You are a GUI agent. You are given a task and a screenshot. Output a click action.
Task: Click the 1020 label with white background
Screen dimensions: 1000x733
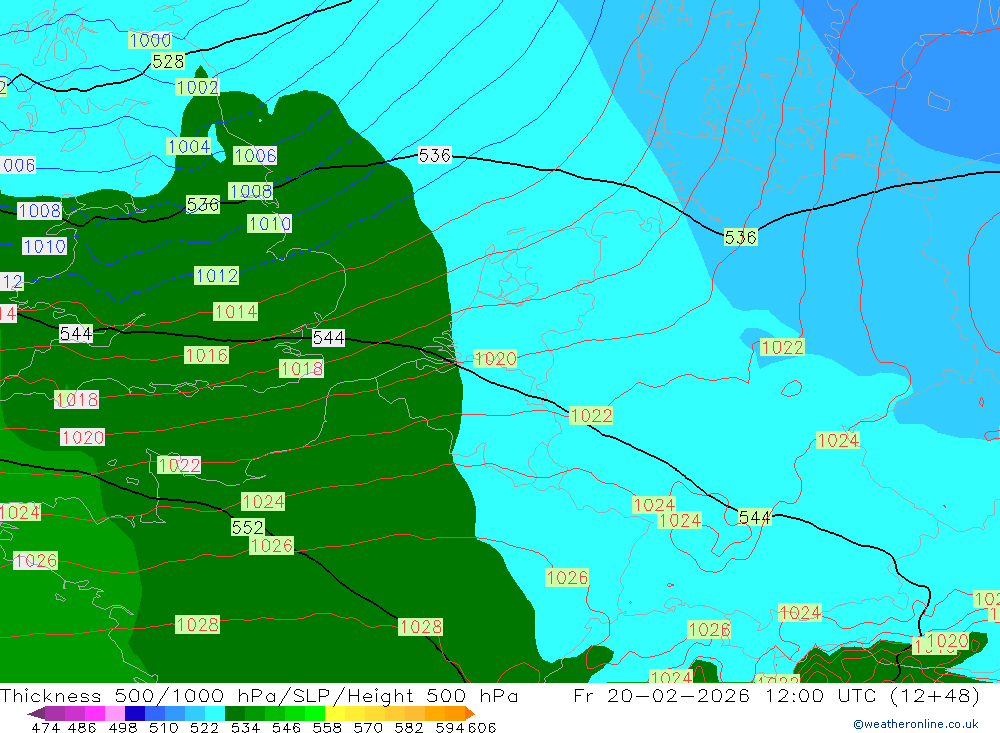click(x=83, y=438)
